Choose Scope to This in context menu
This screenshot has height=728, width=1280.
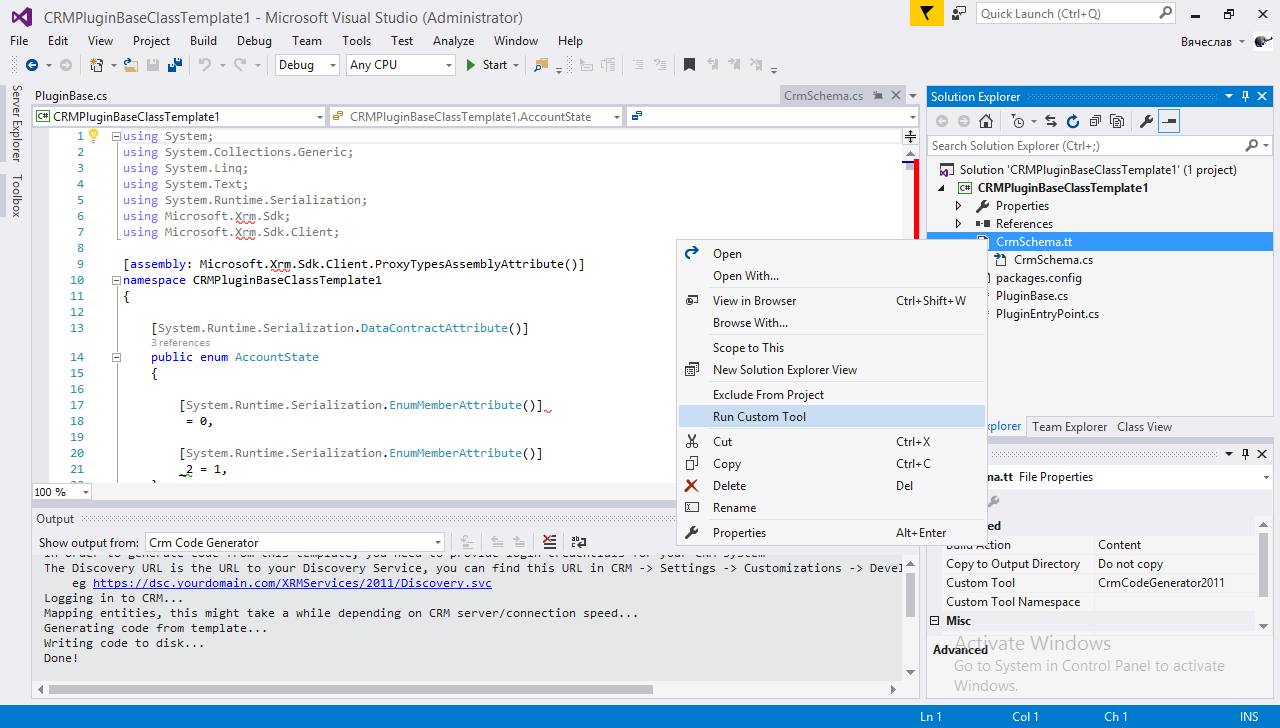(x=831, y=348)
